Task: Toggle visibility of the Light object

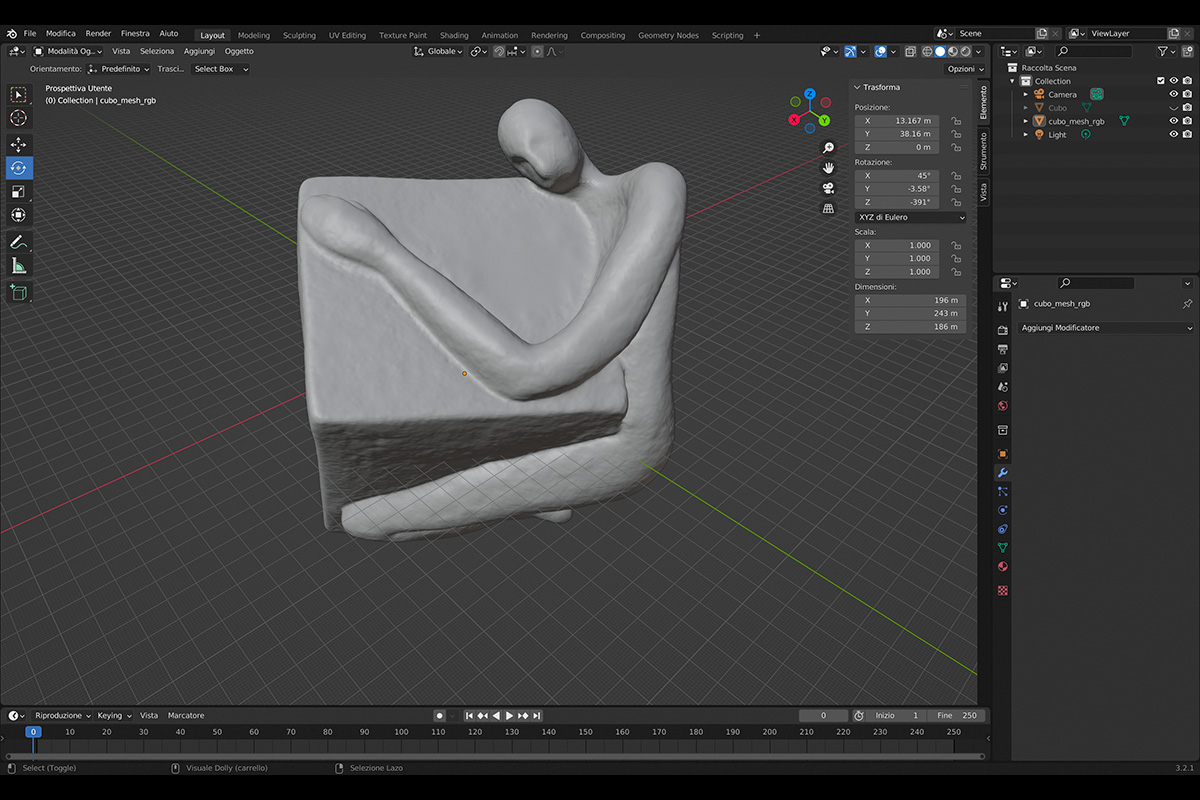Action: click(x=1174, y=134)
